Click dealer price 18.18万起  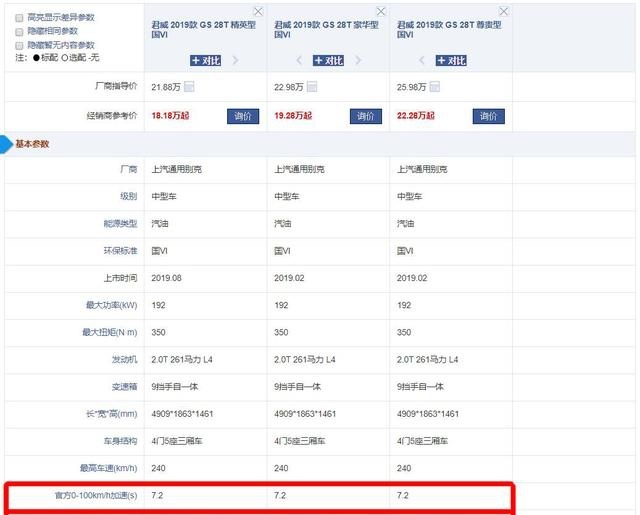(170, 116)
